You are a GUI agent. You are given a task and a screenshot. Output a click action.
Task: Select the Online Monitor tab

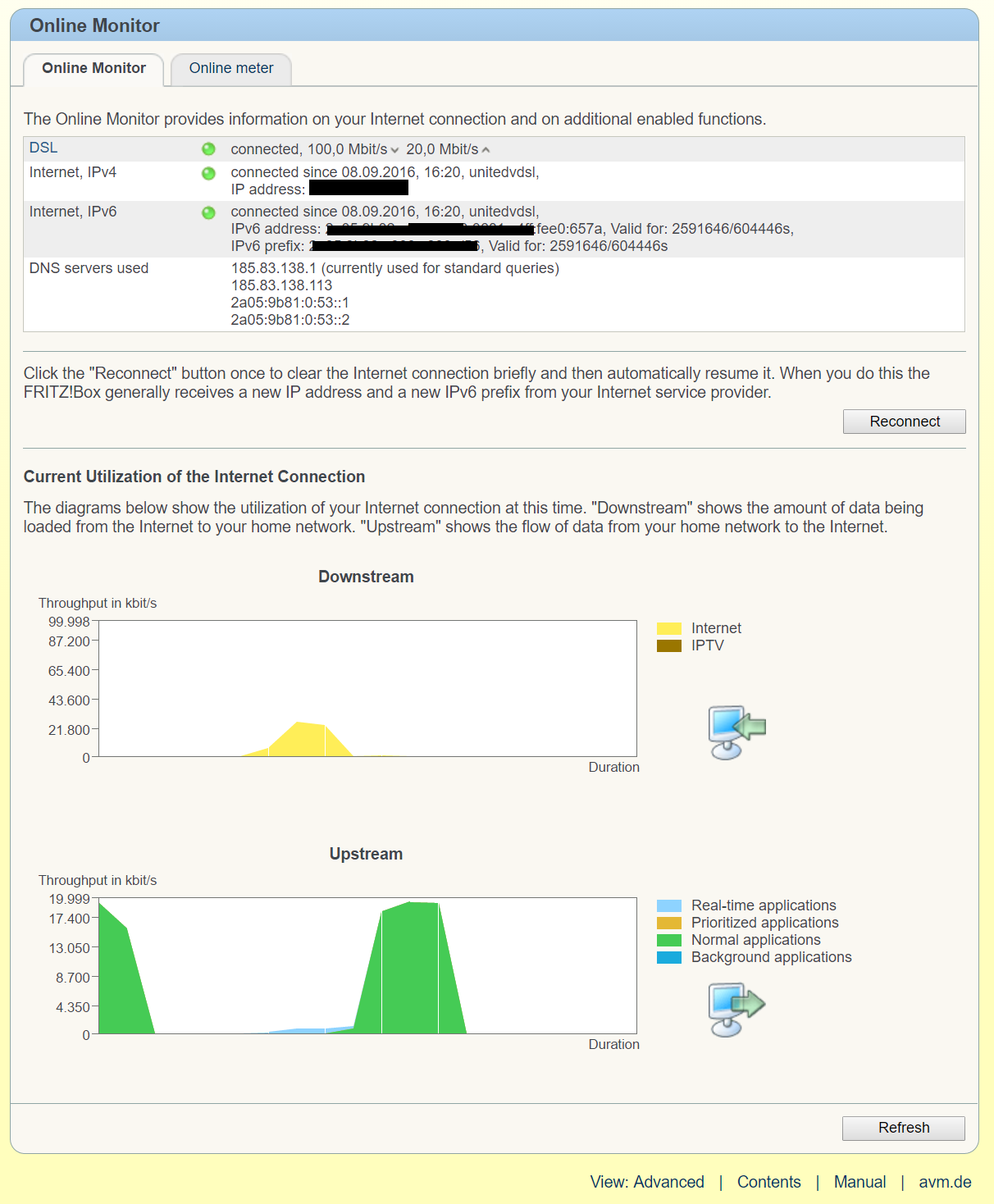pyautogui.click(x=93, y=69)
